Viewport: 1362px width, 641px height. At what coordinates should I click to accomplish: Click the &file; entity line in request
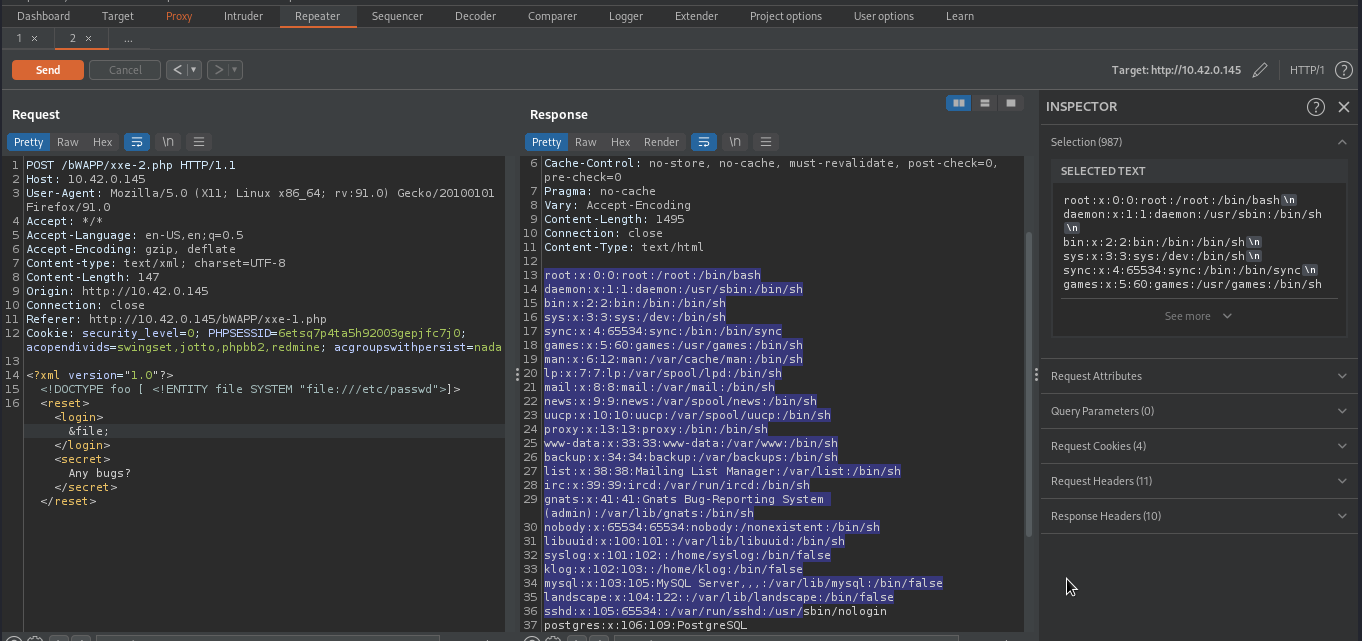point(88,431)
